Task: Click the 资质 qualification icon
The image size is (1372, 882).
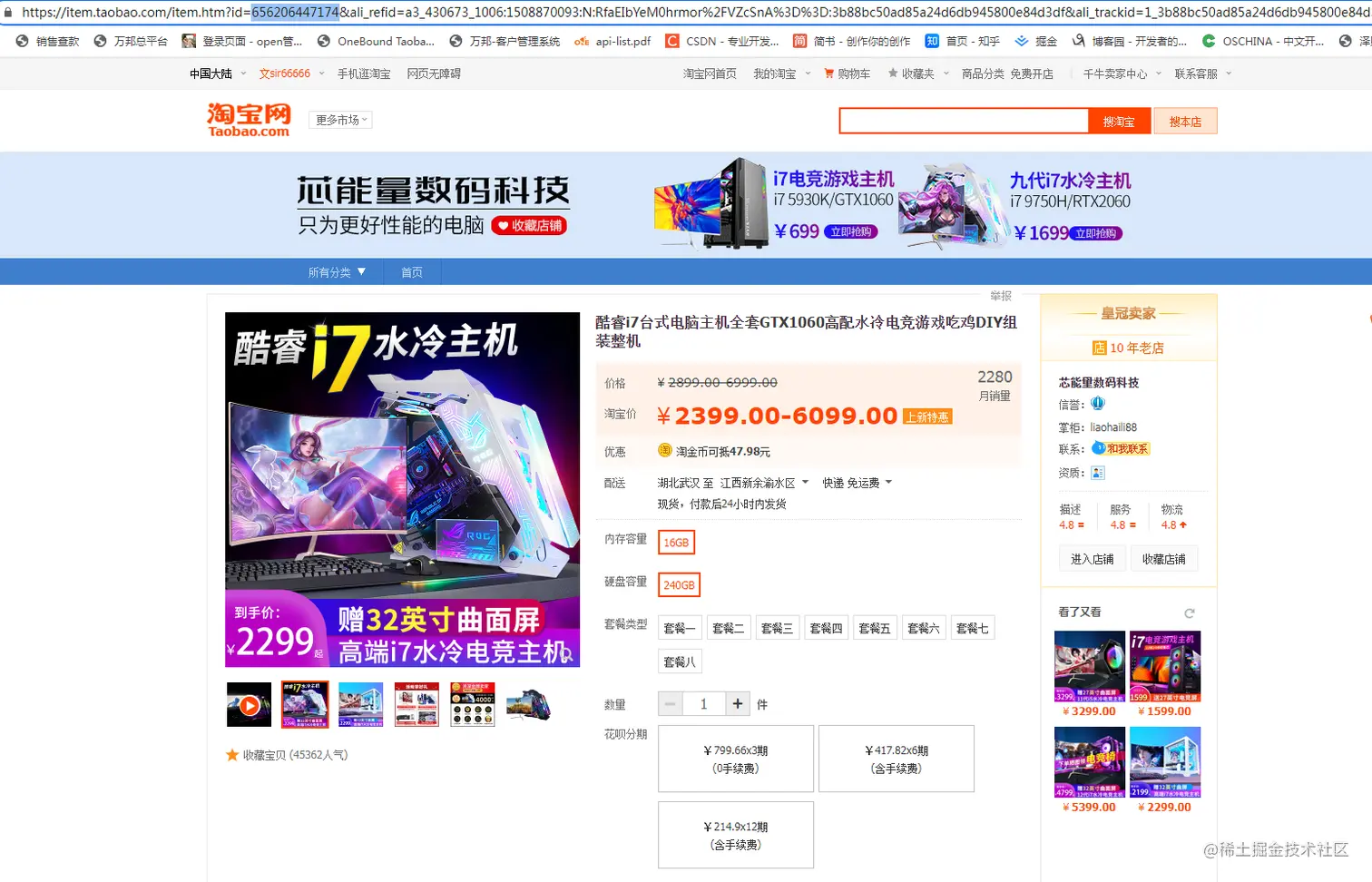Action: (x=1097, y=473)
